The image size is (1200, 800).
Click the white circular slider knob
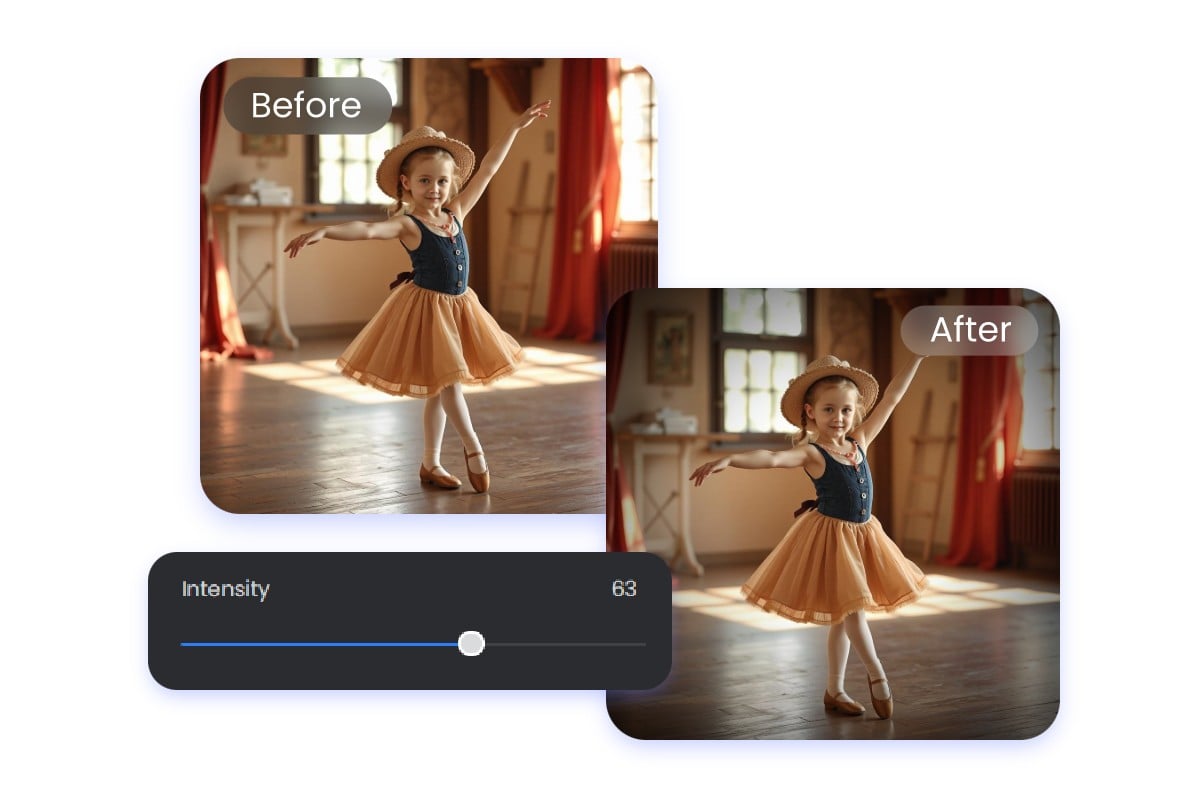pos(470,644)
